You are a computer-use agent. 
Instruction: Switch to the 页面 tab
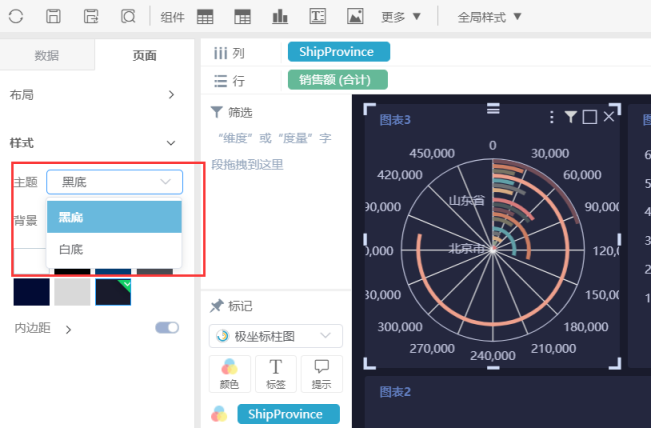[x=145, y=55]
